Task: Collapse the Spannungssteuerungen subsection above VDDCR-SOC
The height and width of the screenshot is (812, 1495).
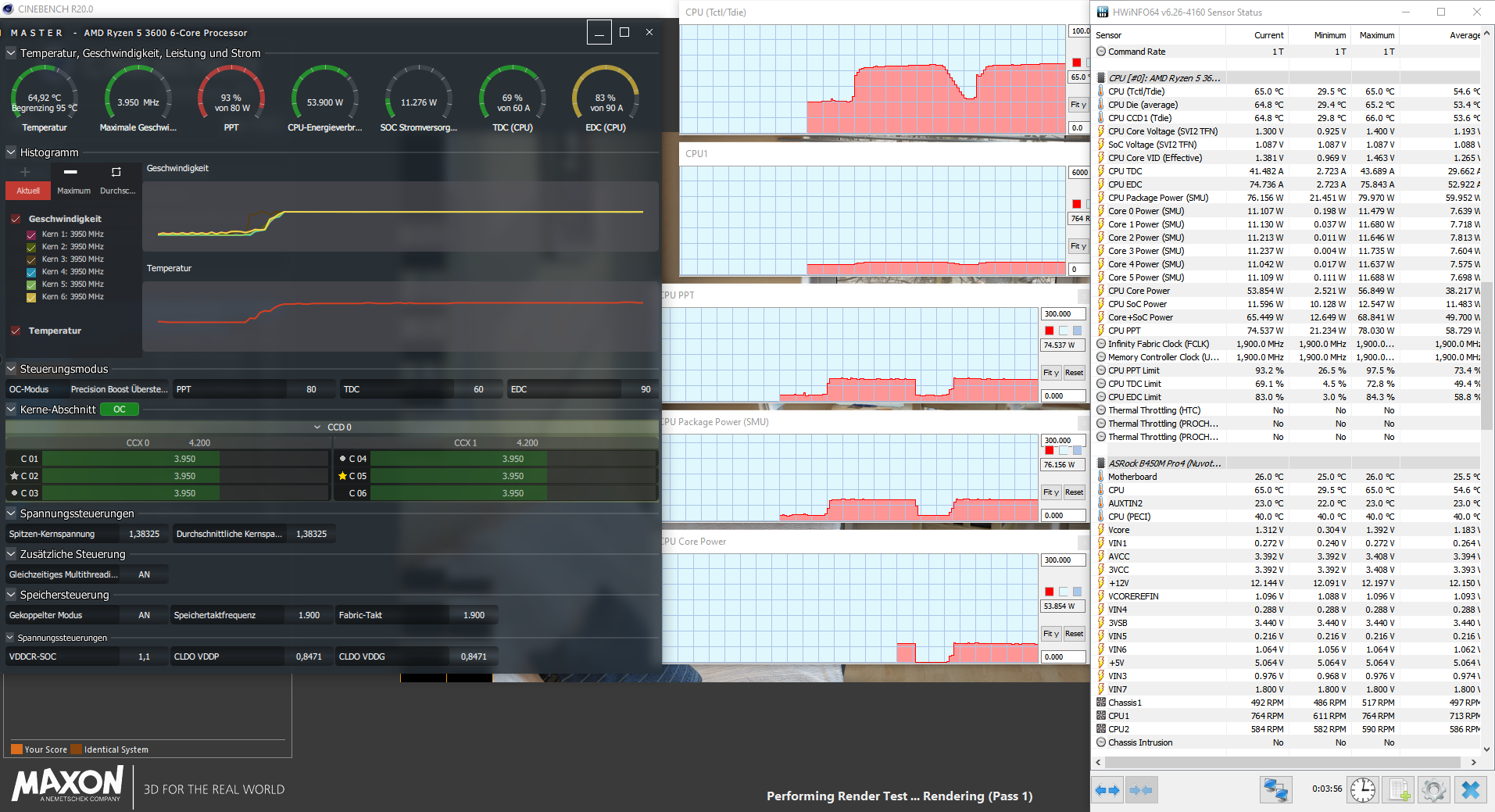Action: click(11, 638)
